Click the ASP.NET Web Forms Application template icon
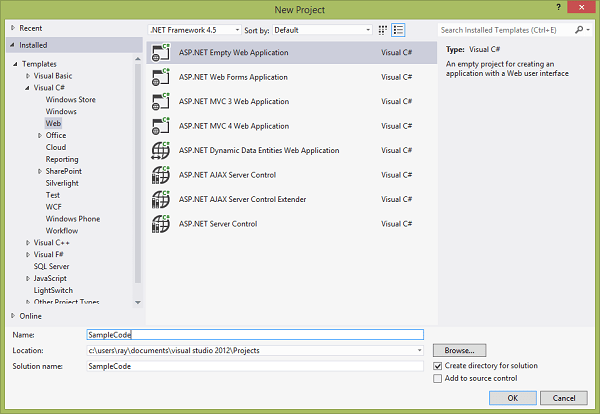 tap(160, 77)
